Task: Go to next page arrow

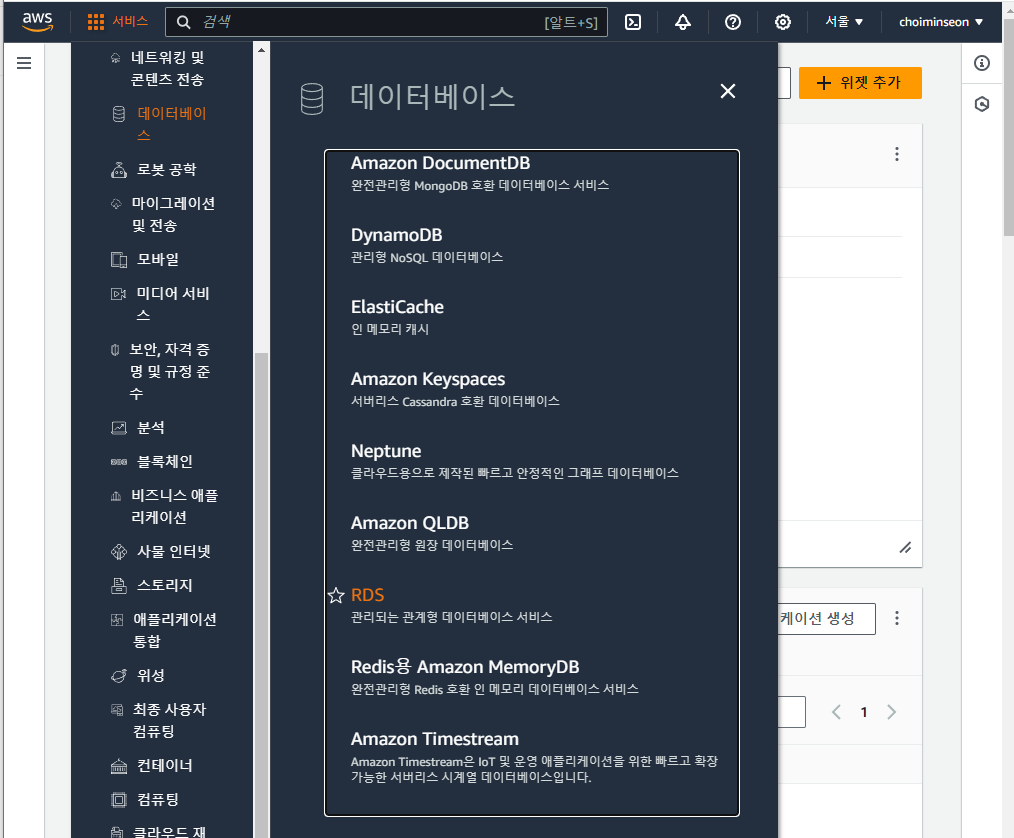Action: [892, 712]
